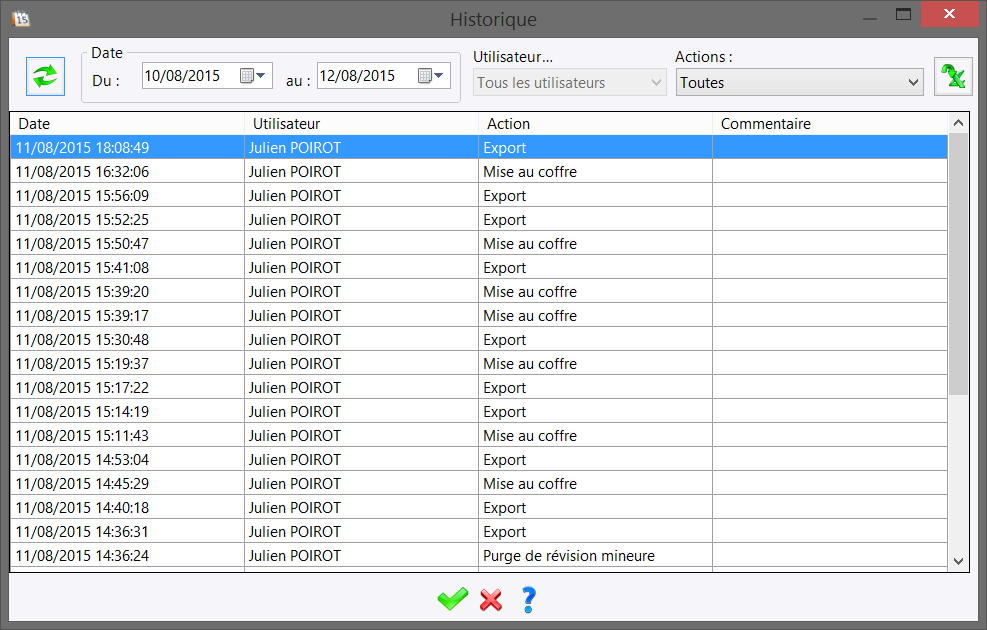Select the row dated 11/08/2015 14:53:04
Screen dimensions: 987x630
[x=479, y=459]
